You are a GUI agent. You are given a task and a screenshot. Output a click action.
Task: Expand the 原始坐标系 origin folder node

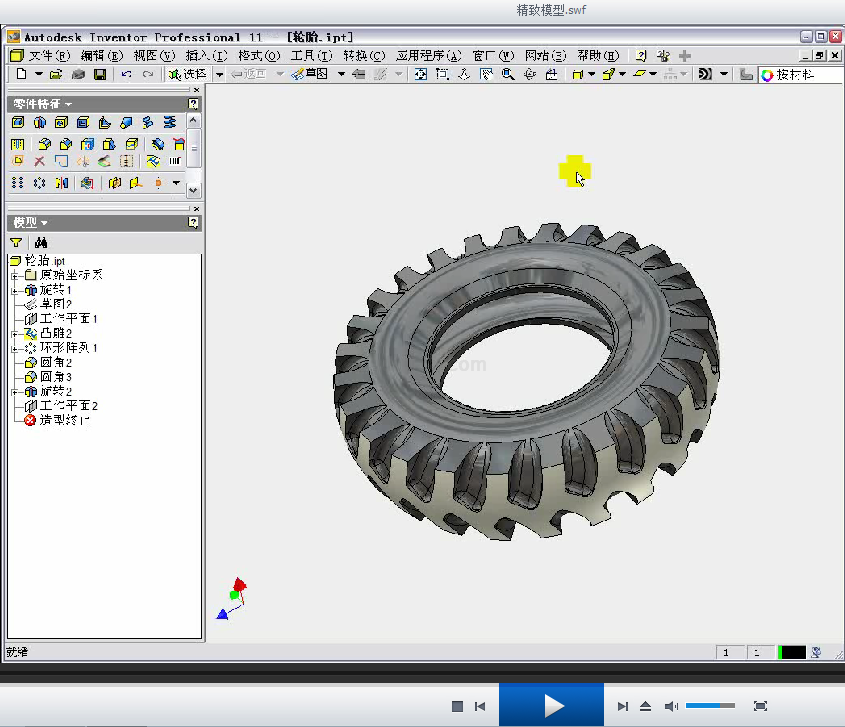coord(15,275)
